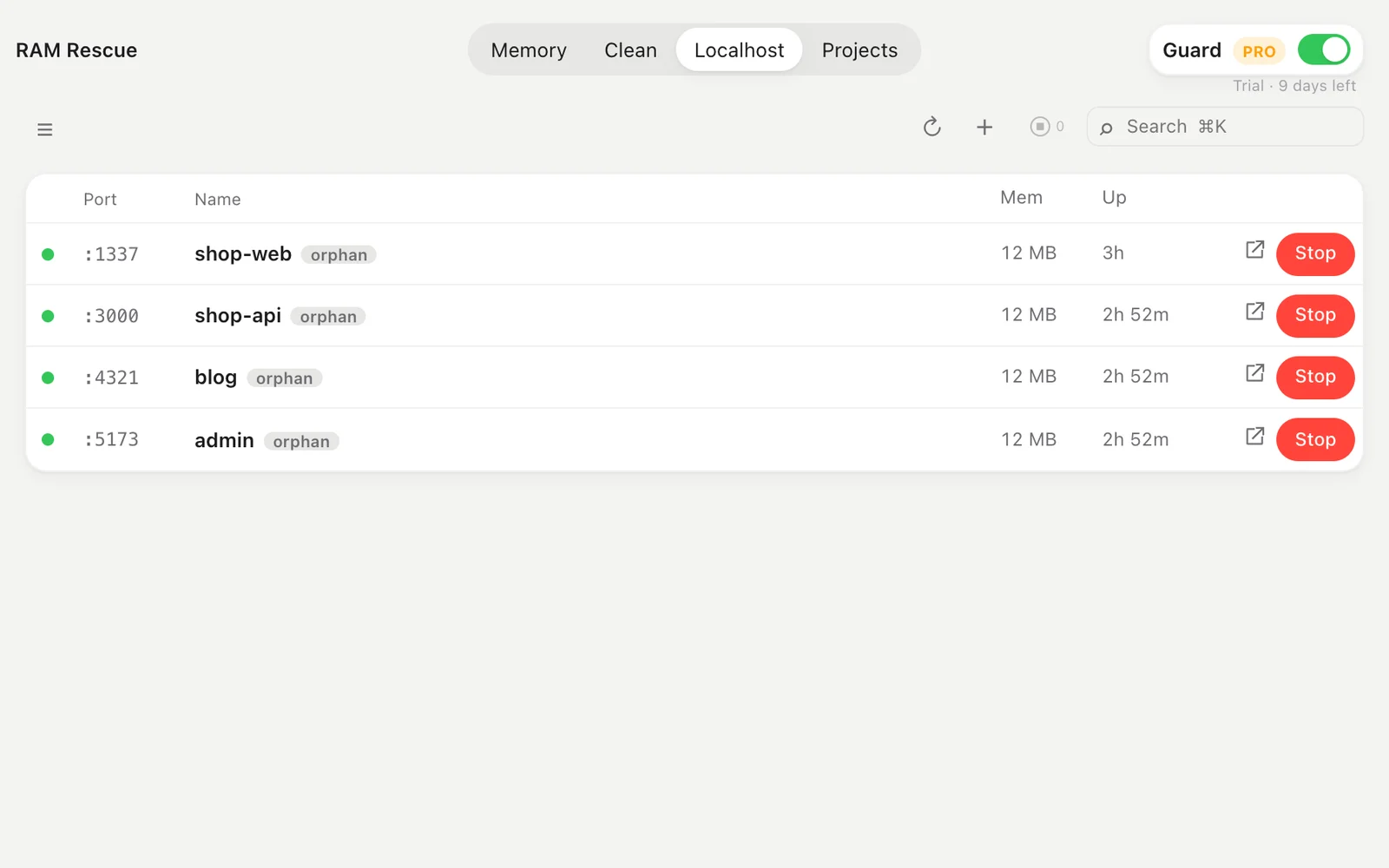Click the 3h uptime value

coord(1113,253)
